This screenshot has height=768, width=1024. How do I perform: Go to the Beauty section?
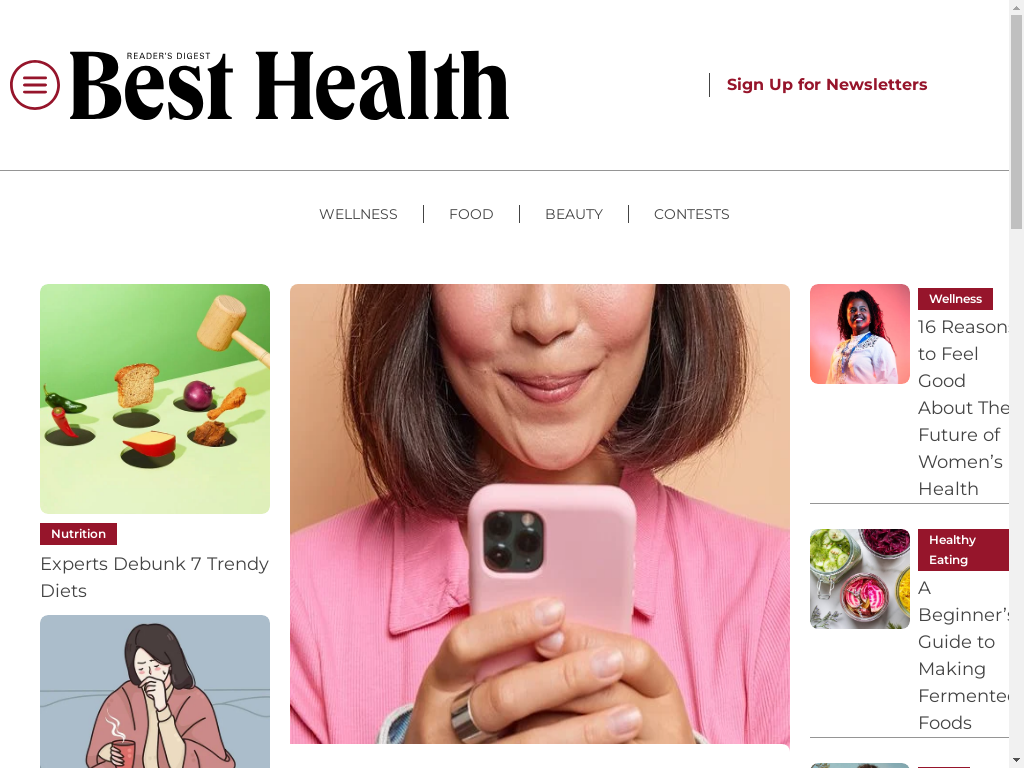point(573,214)
